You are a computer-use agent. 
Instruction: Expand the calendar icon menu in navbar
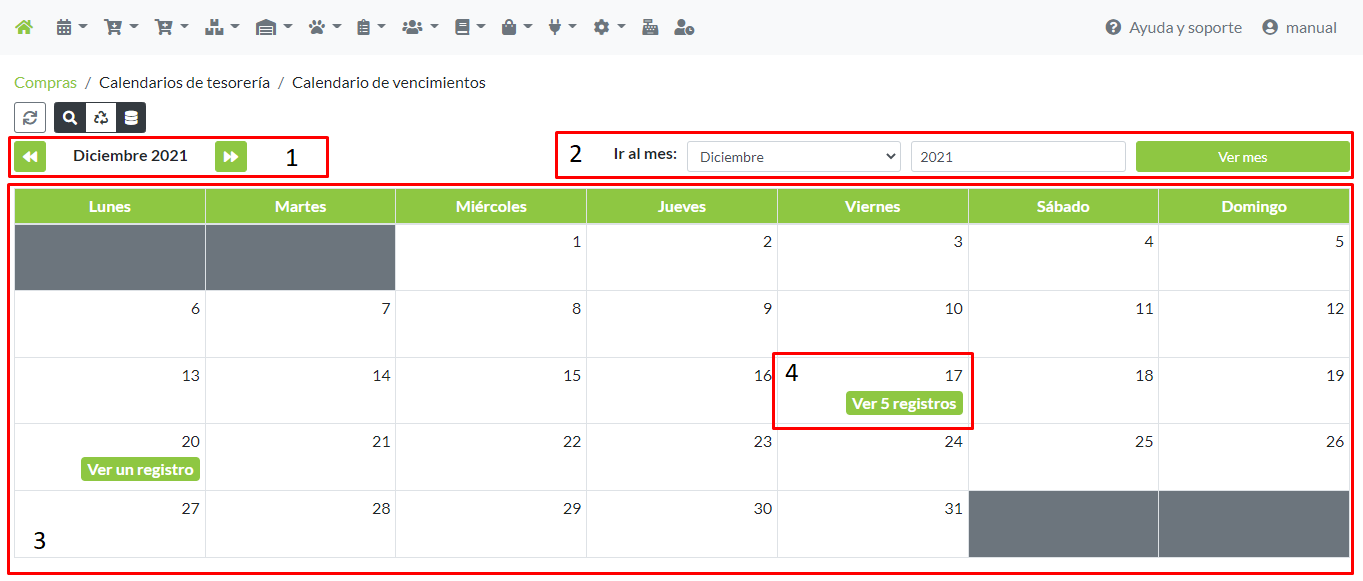click(71, 27)
